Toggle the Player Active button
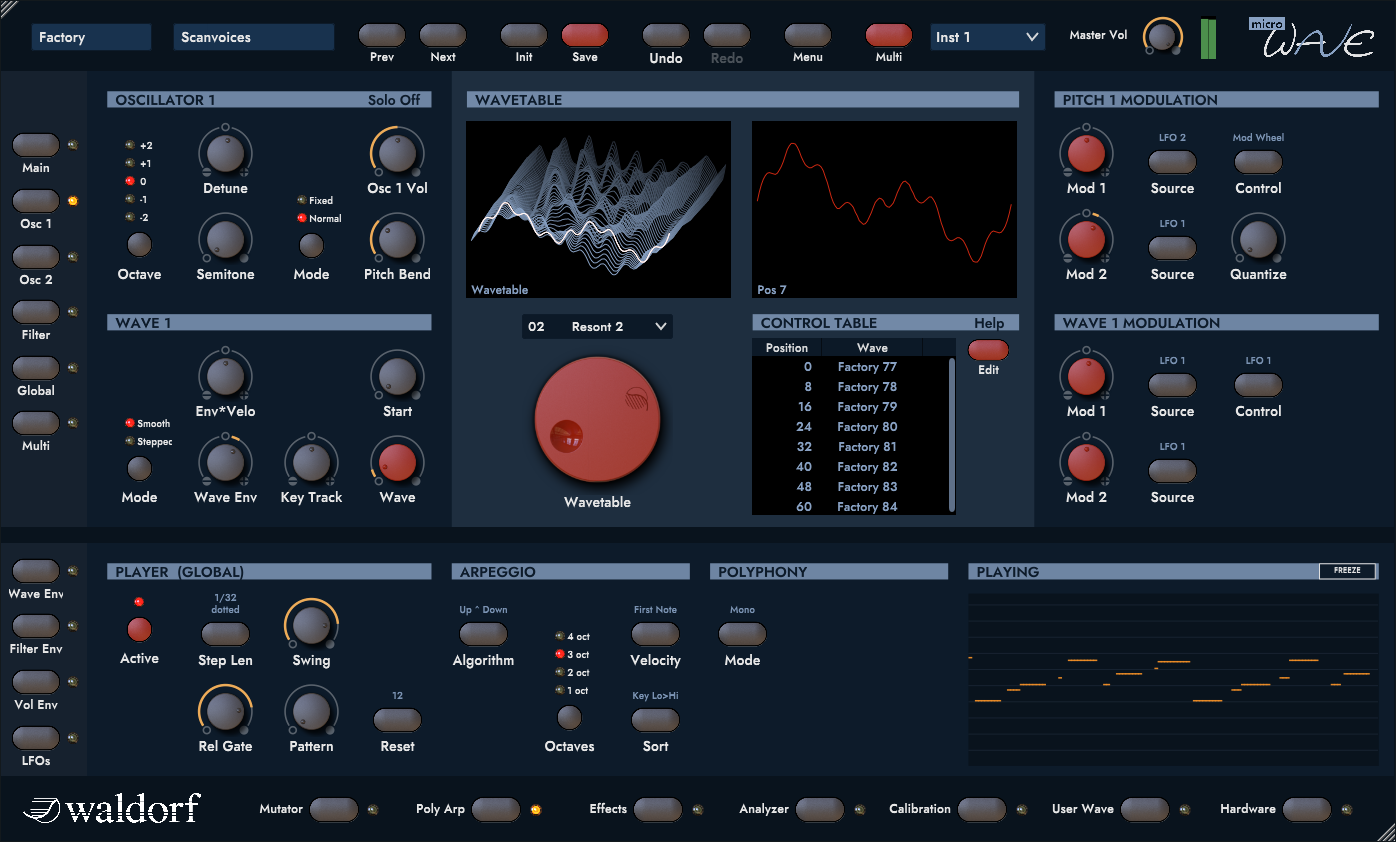The image size is (1396, 842). point(139,629)
